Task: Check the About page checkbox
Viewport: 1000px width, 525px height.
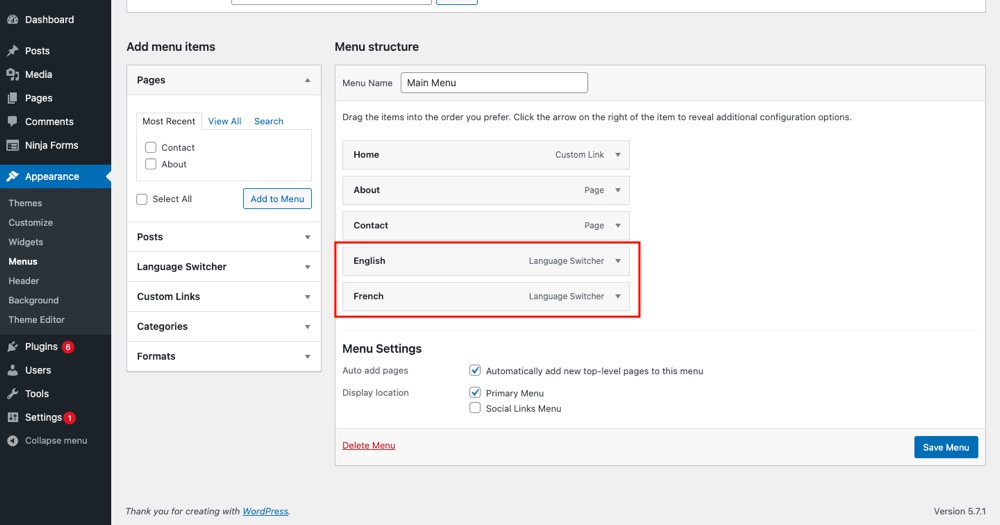Action: coord(151,164)
